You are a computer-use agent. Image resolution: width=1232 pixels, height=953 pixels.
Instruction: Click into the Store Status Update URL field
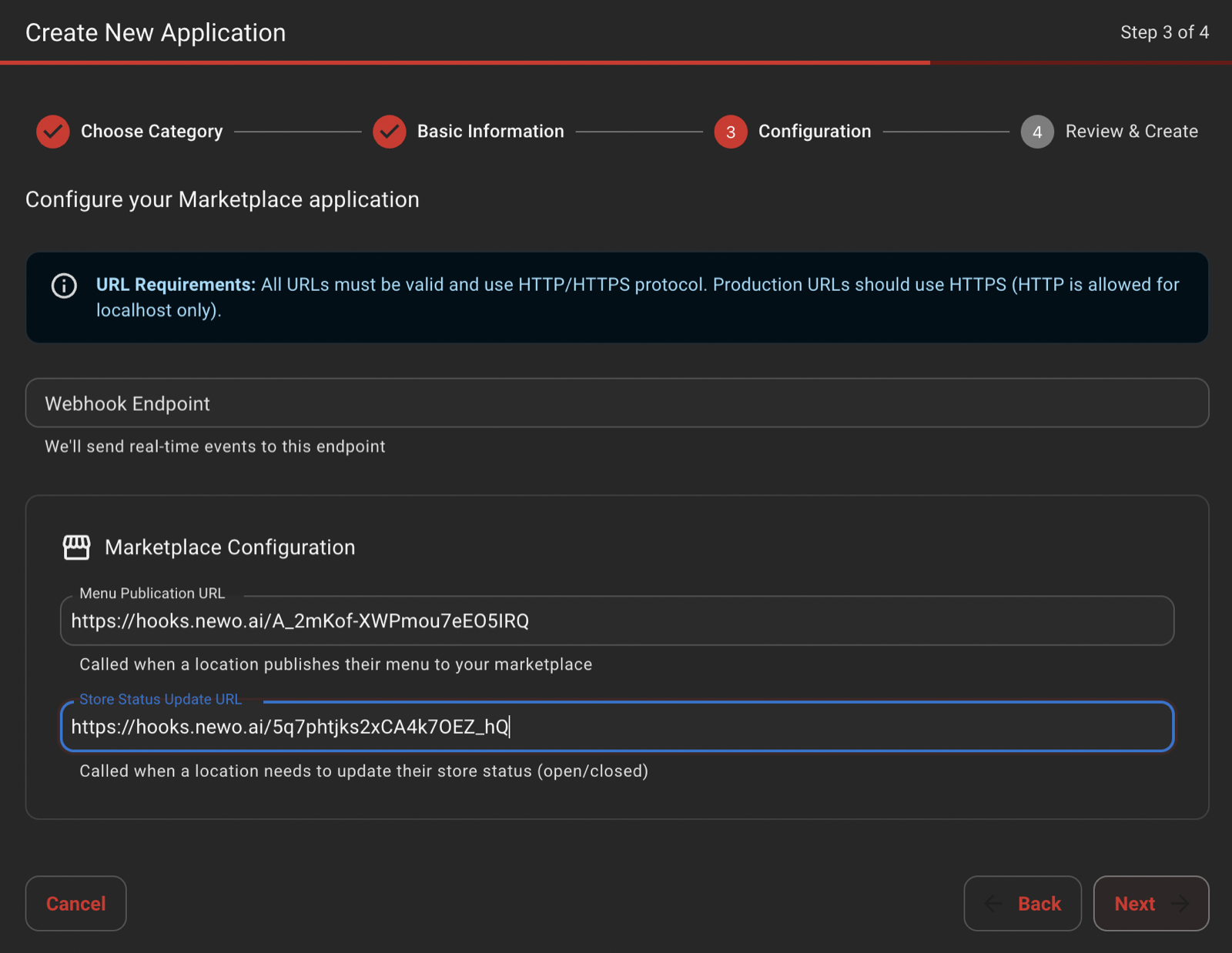click(x=617, y=727)
